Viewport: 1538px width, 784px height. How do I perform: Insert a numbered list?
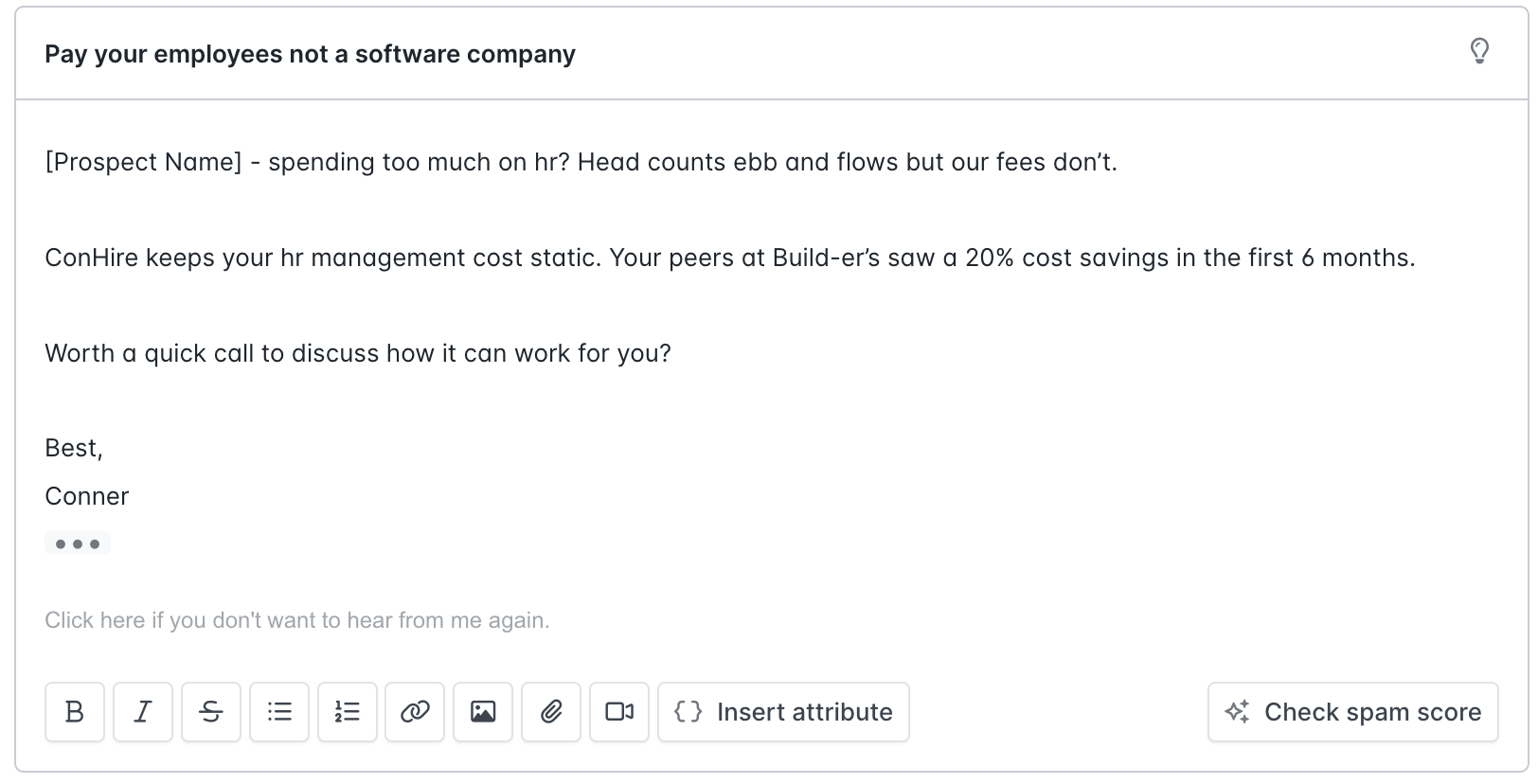(x=348, y=712)
